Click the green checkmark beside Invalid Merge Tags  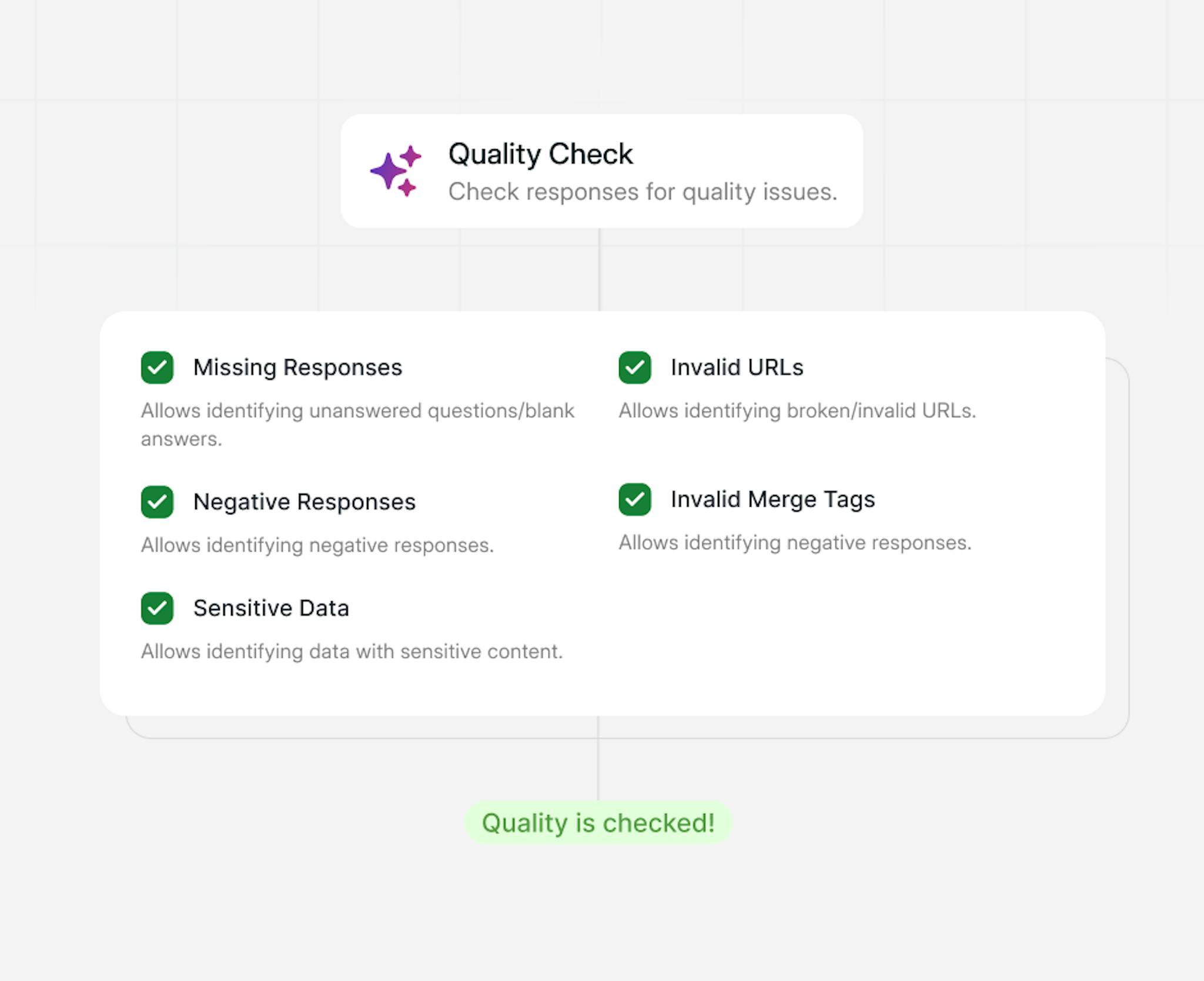tap(636, 500)
